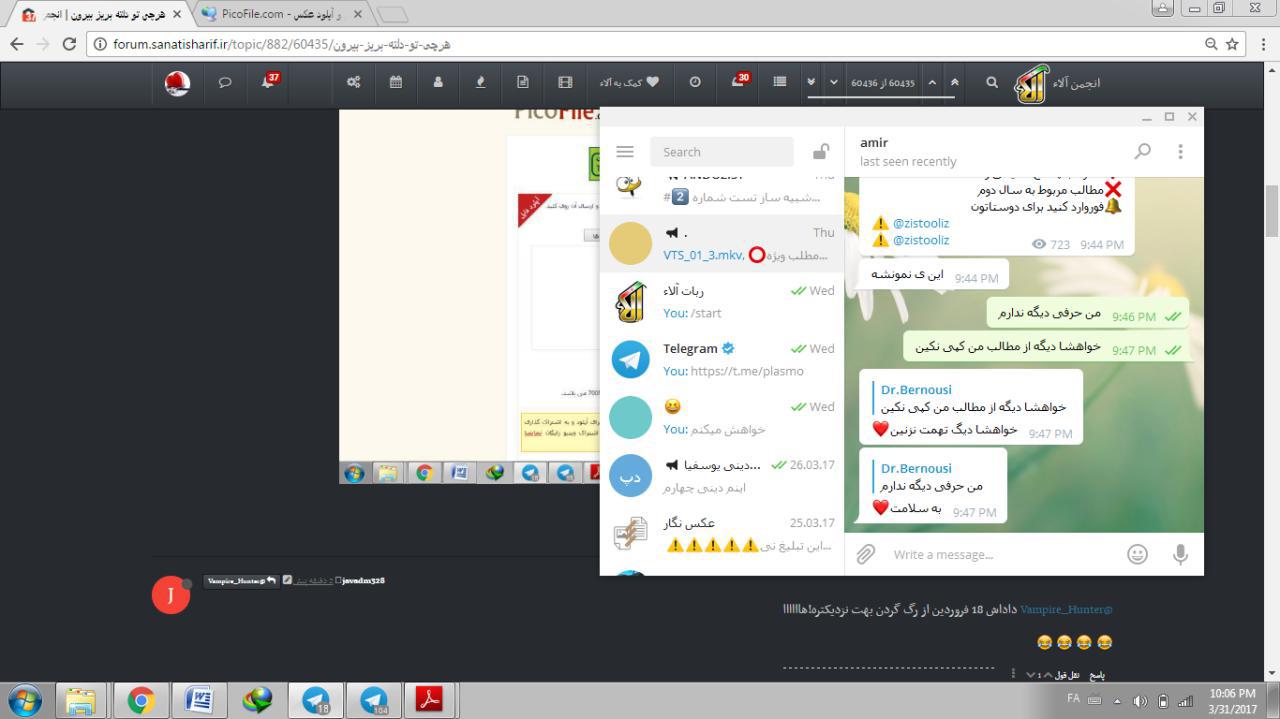
Task: Go to previous post with up chevron
Action: click(932, 82)
